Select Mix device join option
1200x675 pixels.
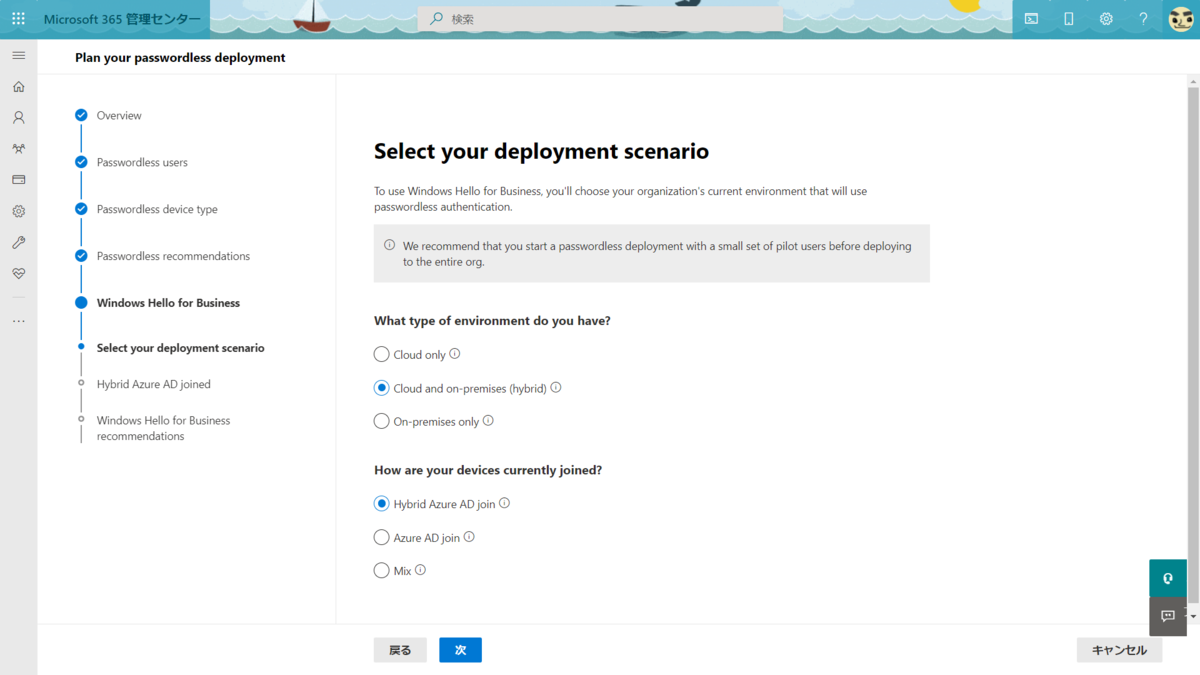tap(381, 570)
